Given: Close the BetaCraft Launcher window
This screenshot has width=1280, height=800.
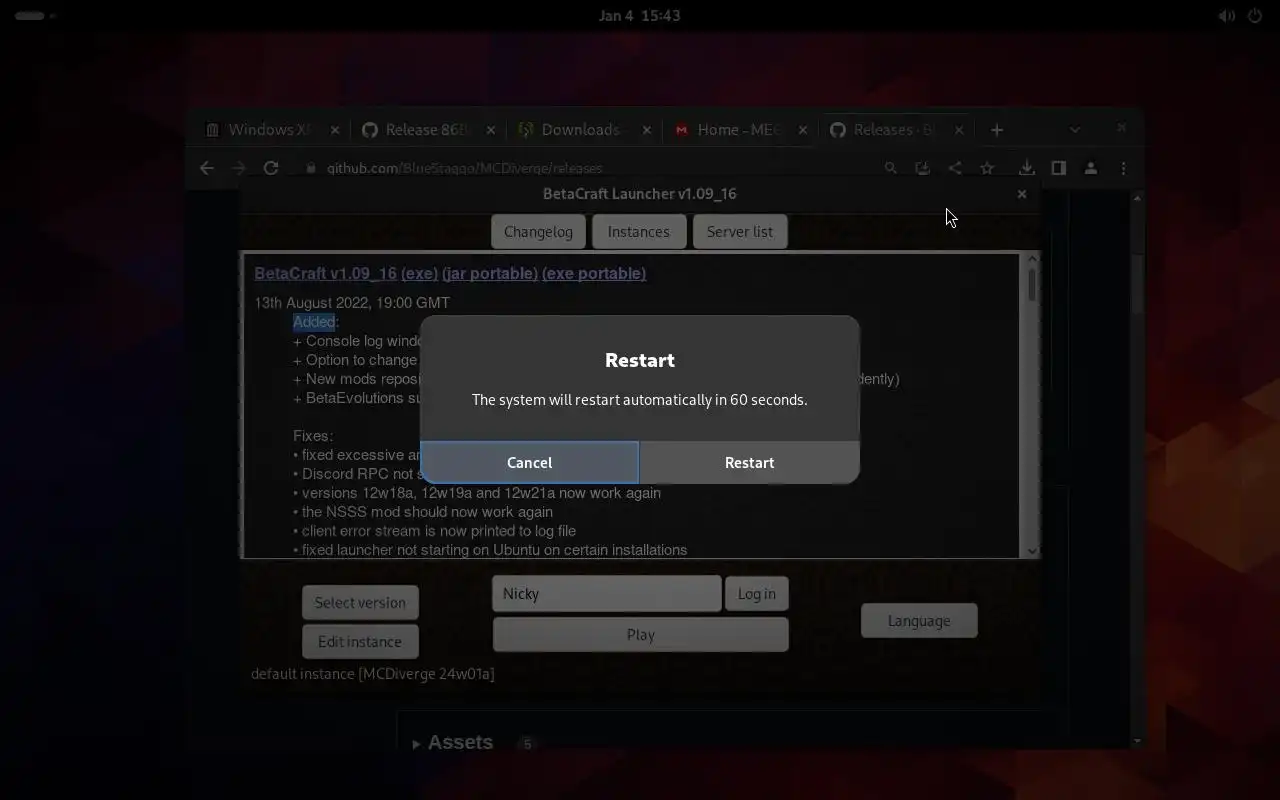Looking at the screenshot, I should click(1022, 194).
